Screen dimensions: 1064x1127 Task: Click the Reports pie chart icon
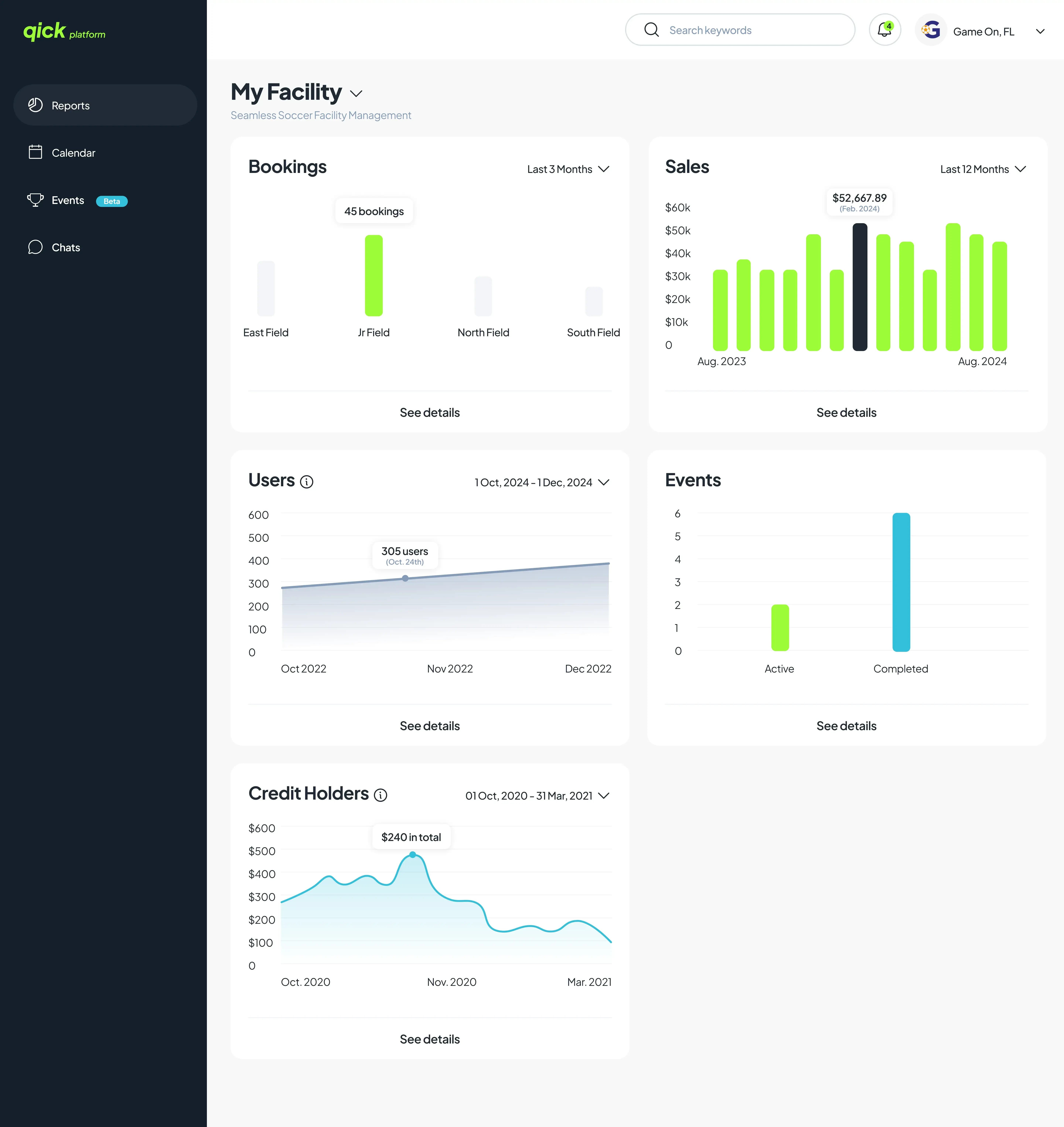tap(35, 105)
